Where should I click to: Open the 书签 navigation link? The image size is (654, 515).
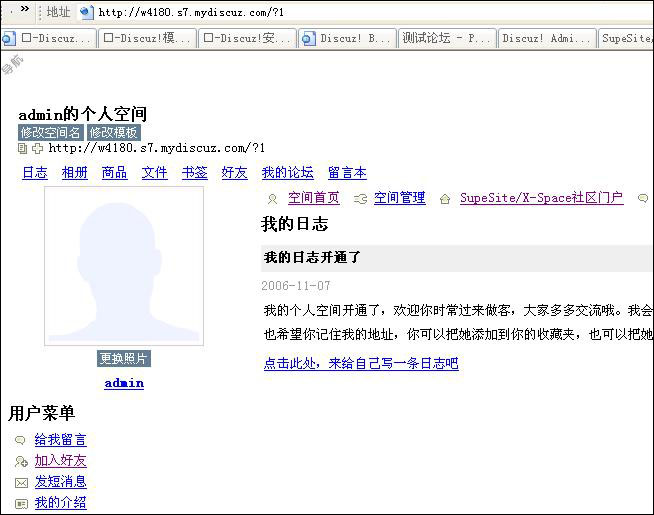(x=195, y=173)
